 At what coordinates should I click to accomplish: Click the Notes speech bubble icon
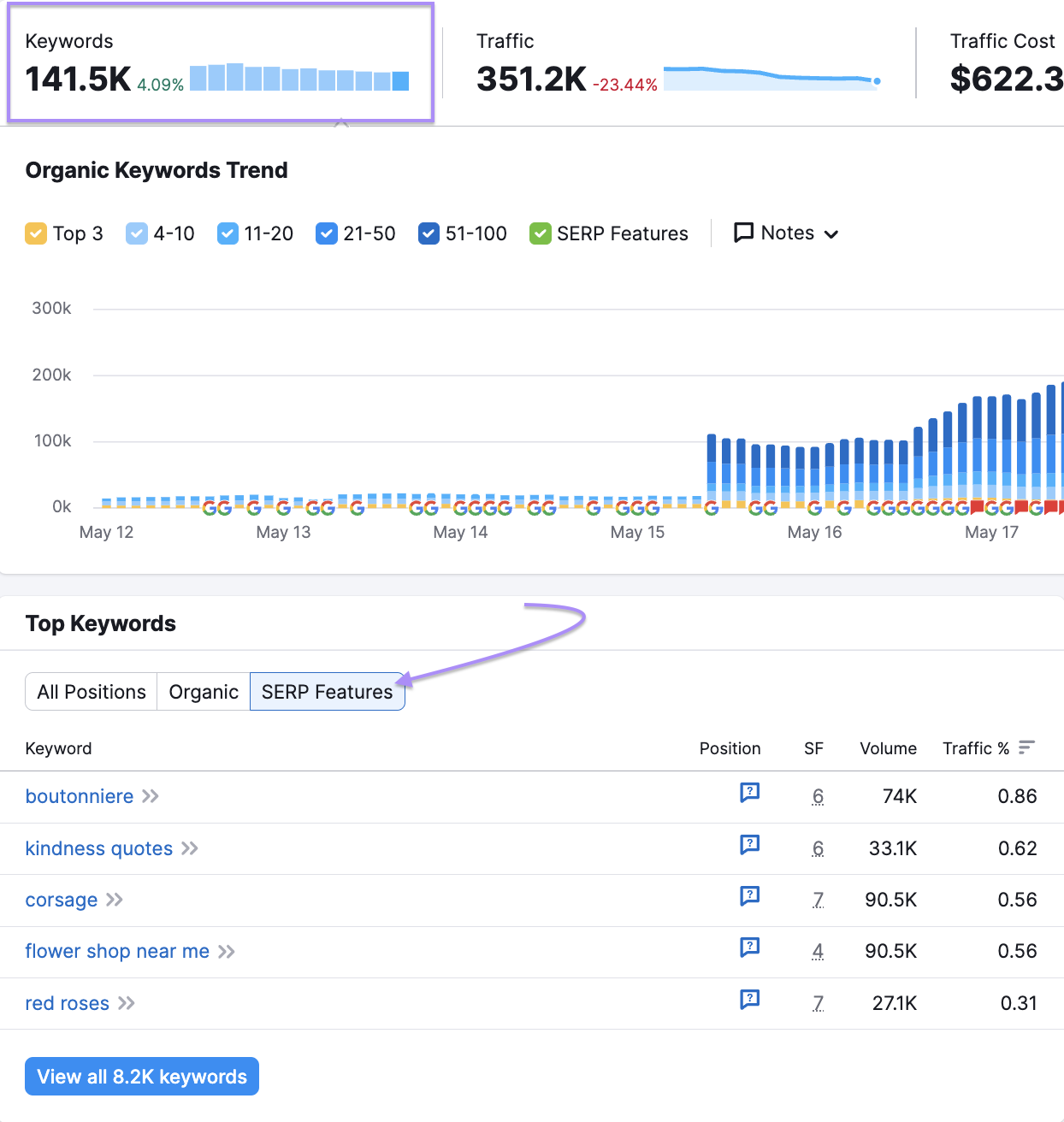pyautogui.click(x=743, y=233)
